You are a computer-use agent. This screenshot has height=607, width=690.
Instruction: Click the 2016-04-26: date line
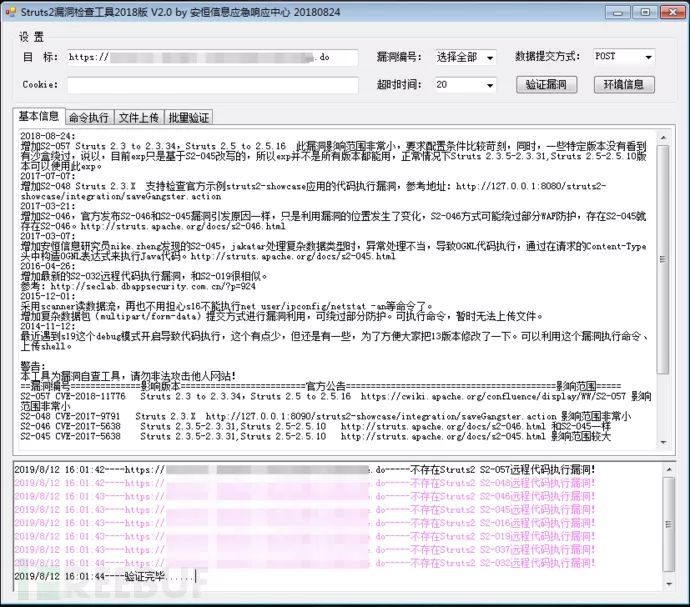tap(48, 265)
